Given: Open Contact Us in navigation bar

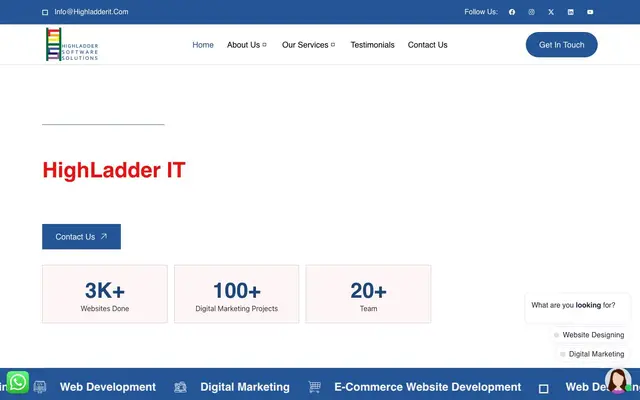Looking at the screenshot, I should [x=427, y=45].
